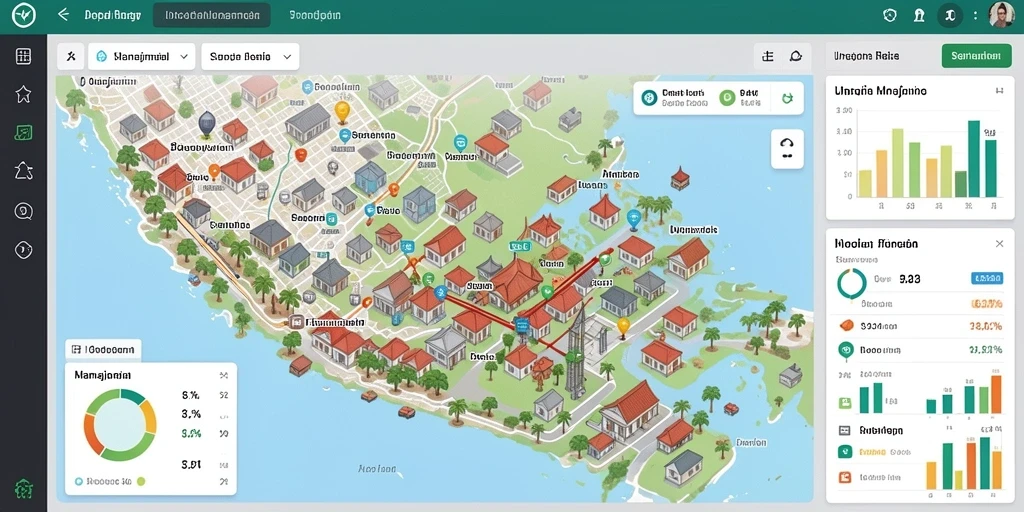
Task: Expand the first map filter dropdown
Action: [142, 57]
